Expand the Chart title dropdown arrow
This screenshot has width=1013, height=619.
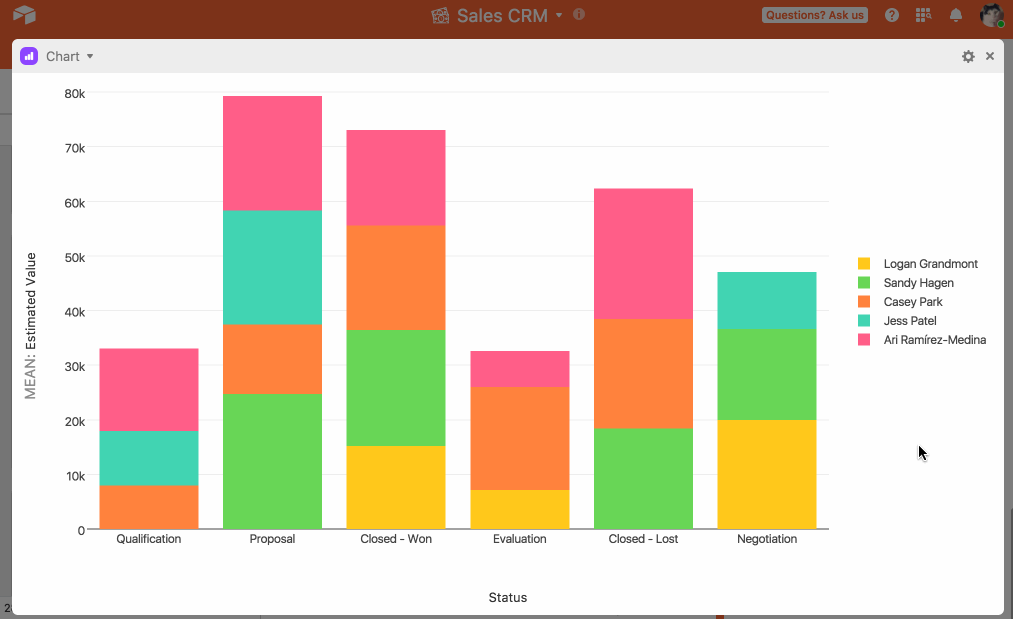(x=90, y=56)
